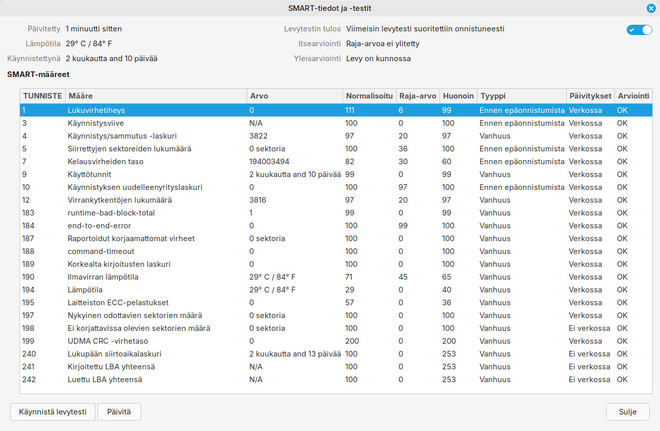
Task: Select the Luettu LBA yhteensä row
Action: (336, 379)
